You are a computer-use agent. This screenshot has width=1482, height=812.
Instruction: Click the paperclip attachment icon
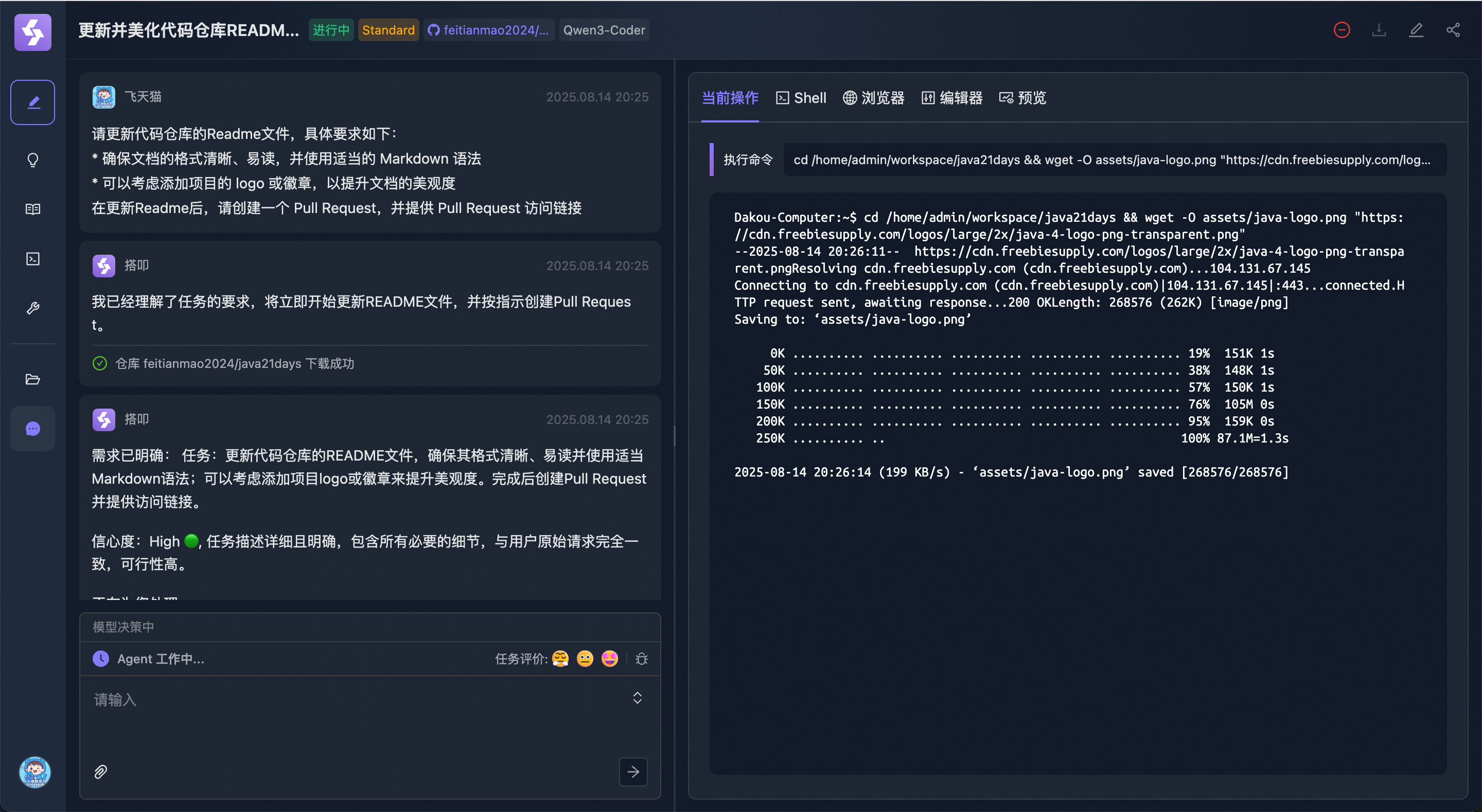pos(101,771)
